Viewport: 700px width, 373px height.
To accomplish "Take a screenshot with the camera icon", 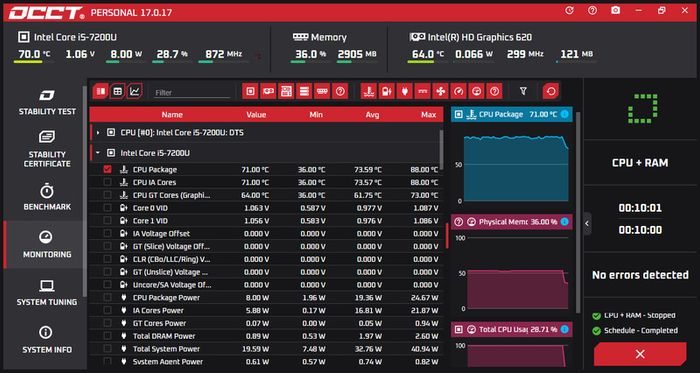I will 616,10.
